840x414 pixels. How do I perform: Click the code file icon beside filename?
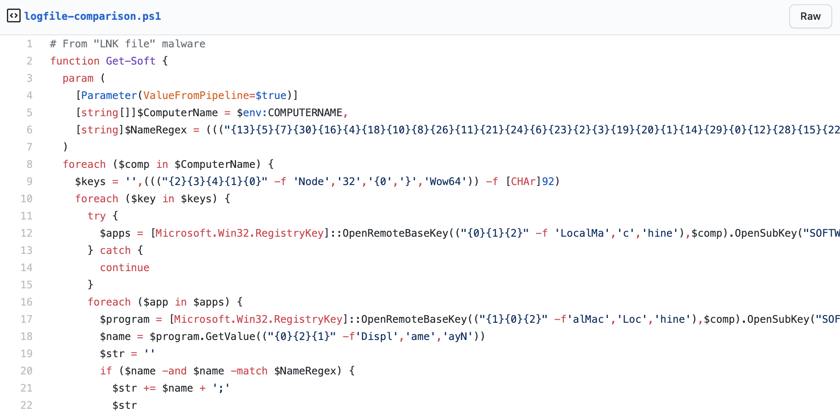(14, 16)
